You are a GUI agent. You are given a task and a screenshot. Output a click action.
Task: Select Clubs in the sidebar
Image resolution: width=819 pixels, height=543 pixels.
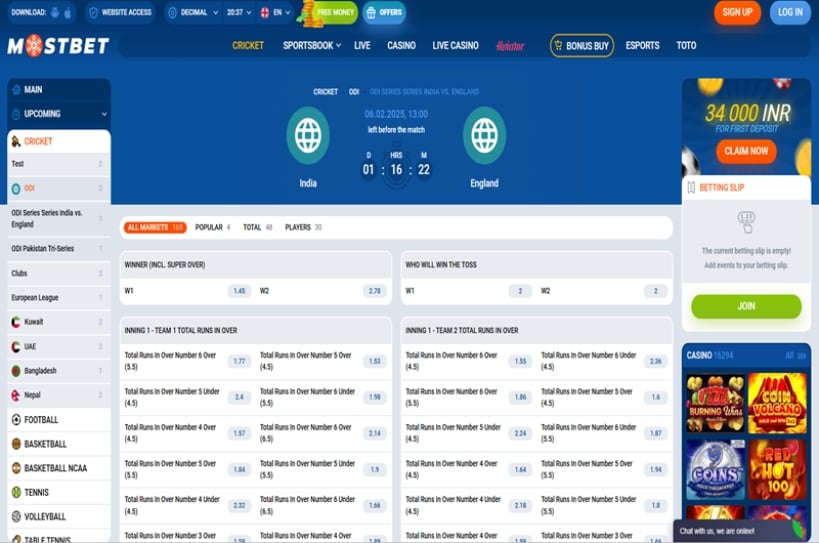click(59, 273)
